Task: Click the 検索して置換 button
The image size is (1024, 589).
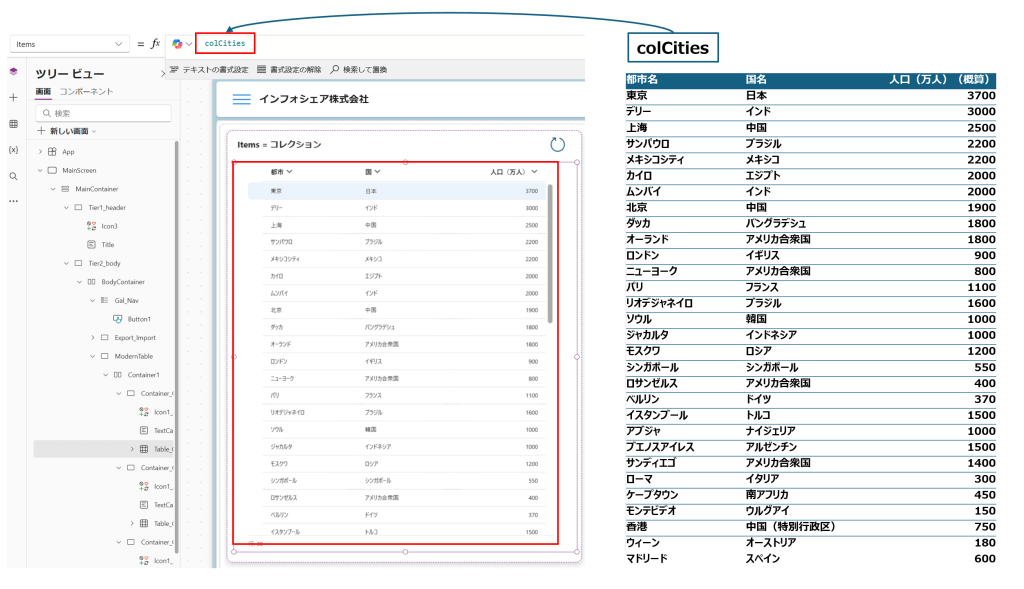Action: pyautogui.click(x=358, y=70)
